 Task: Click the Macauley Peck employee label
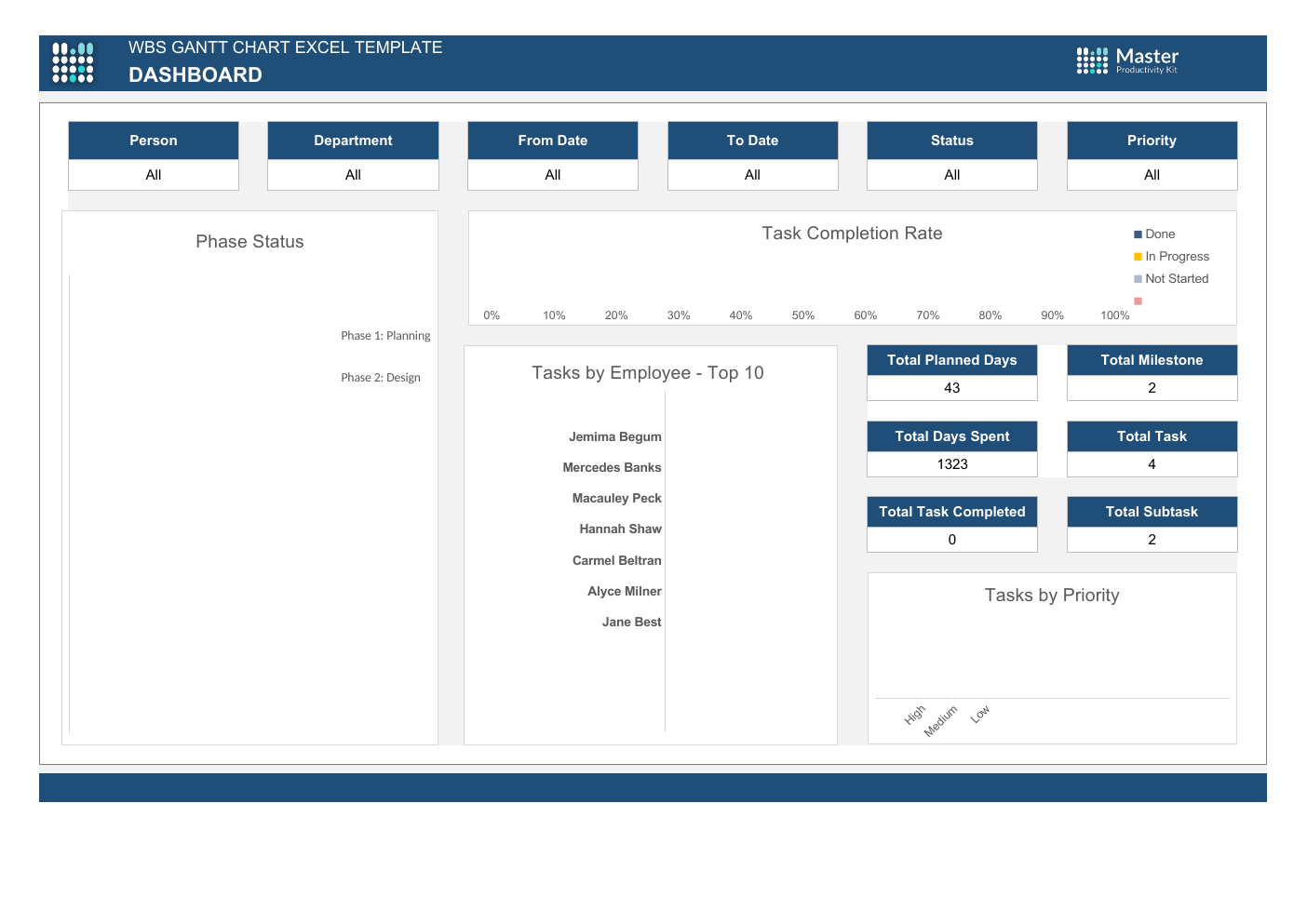[x=616, y=498]
